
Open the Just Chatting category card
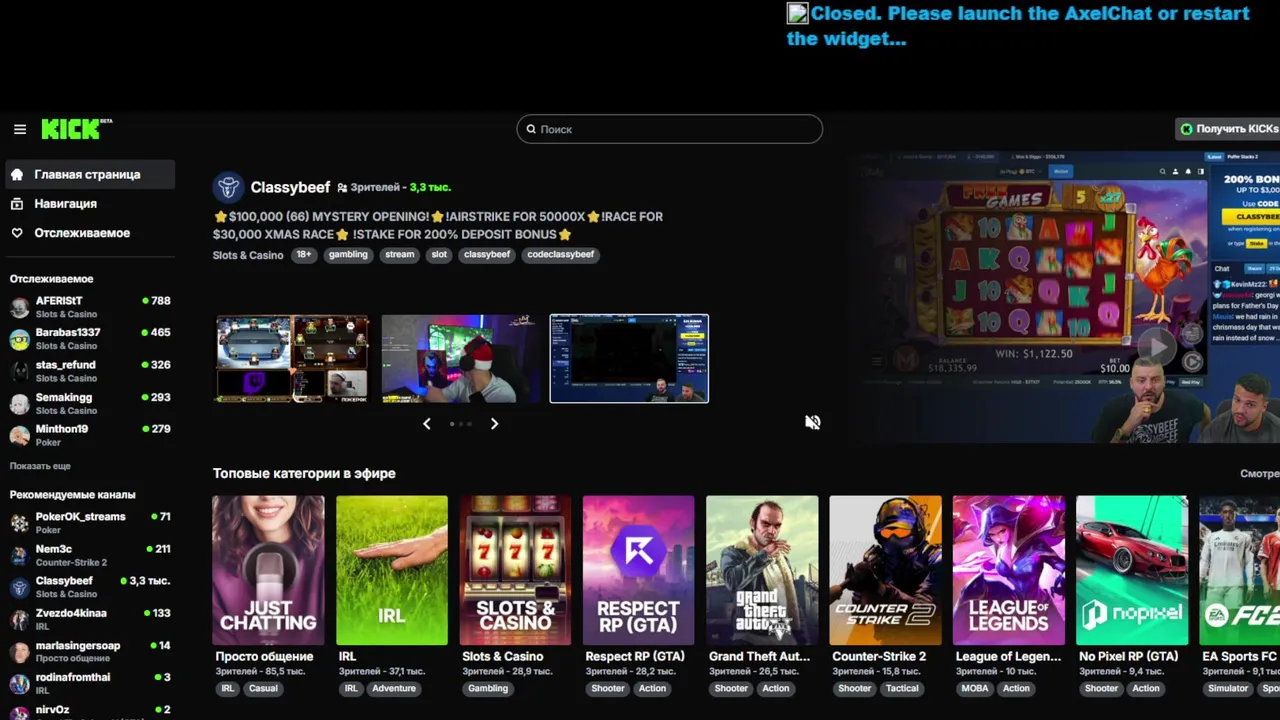pos(268,570)
